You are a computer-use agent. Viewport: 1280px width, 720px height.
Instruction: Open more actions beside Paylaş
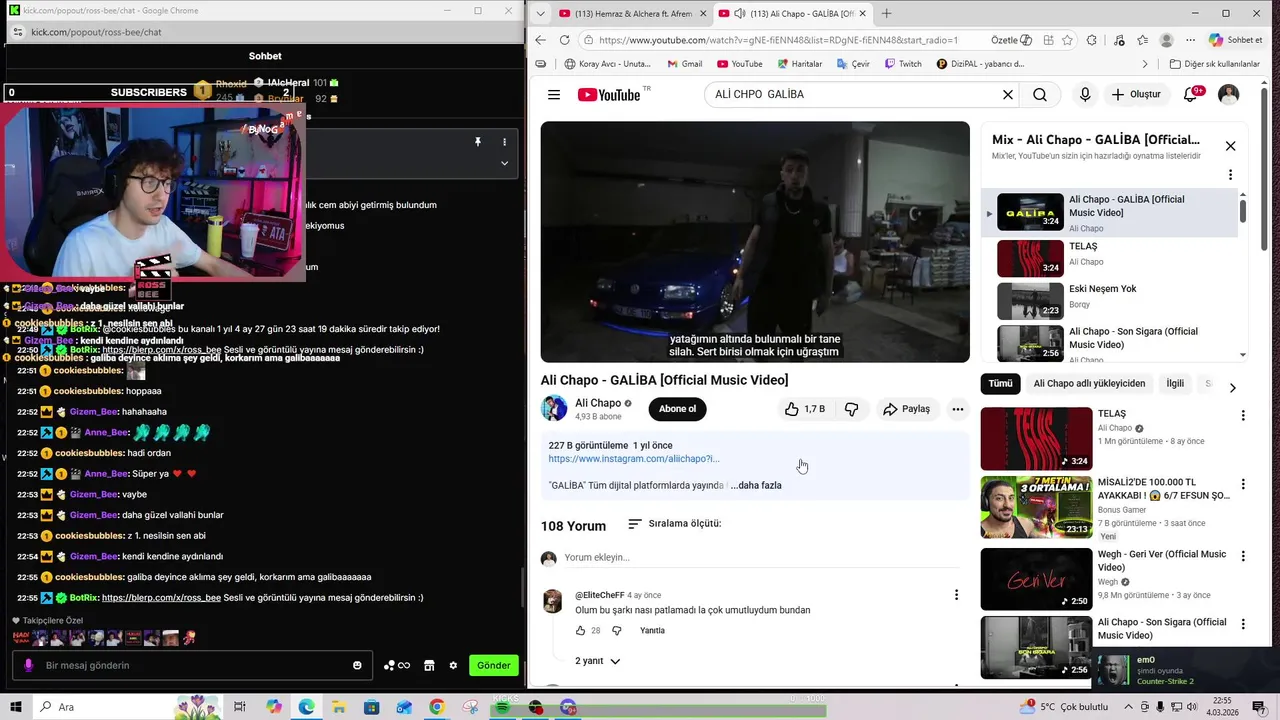[x=957, y=409]
